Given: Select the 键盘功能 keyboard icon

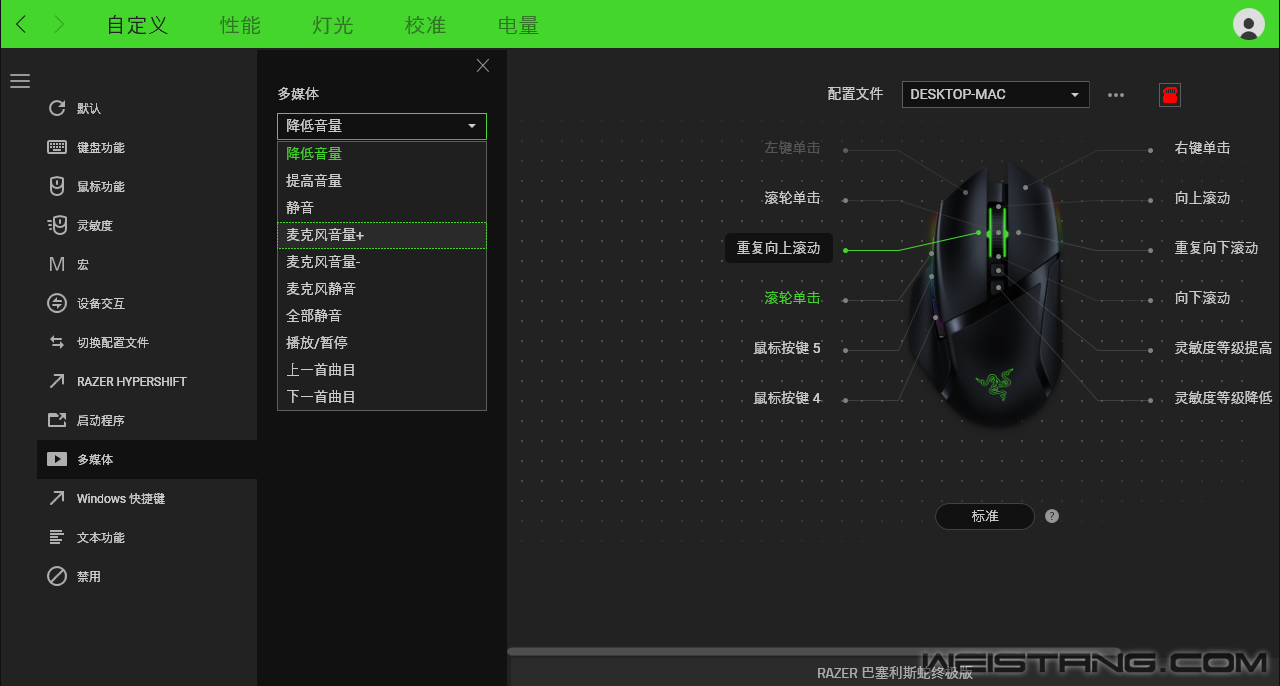Looking at the screenshot, I should point(57,147).
